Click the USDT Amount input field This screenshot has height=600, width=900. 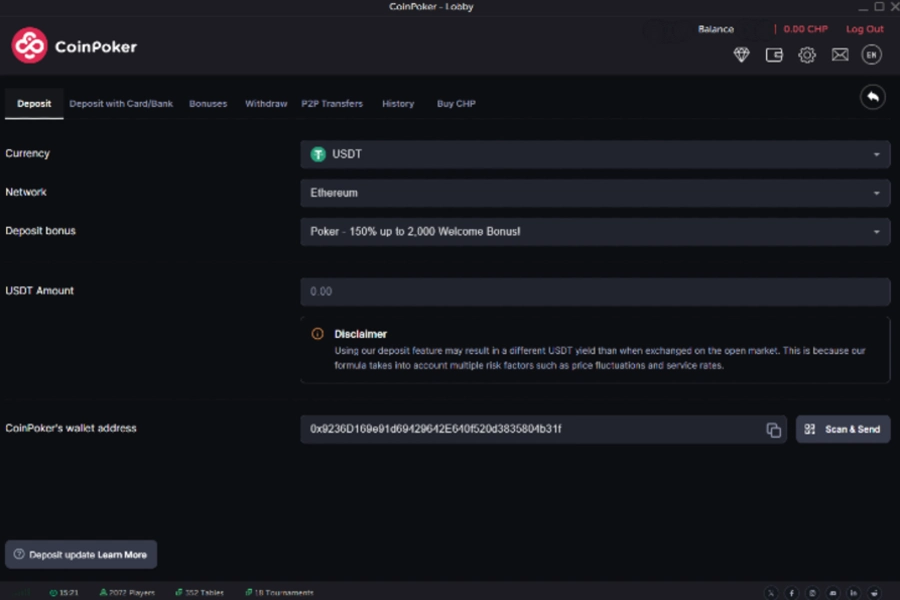click(x=595, y=291)
